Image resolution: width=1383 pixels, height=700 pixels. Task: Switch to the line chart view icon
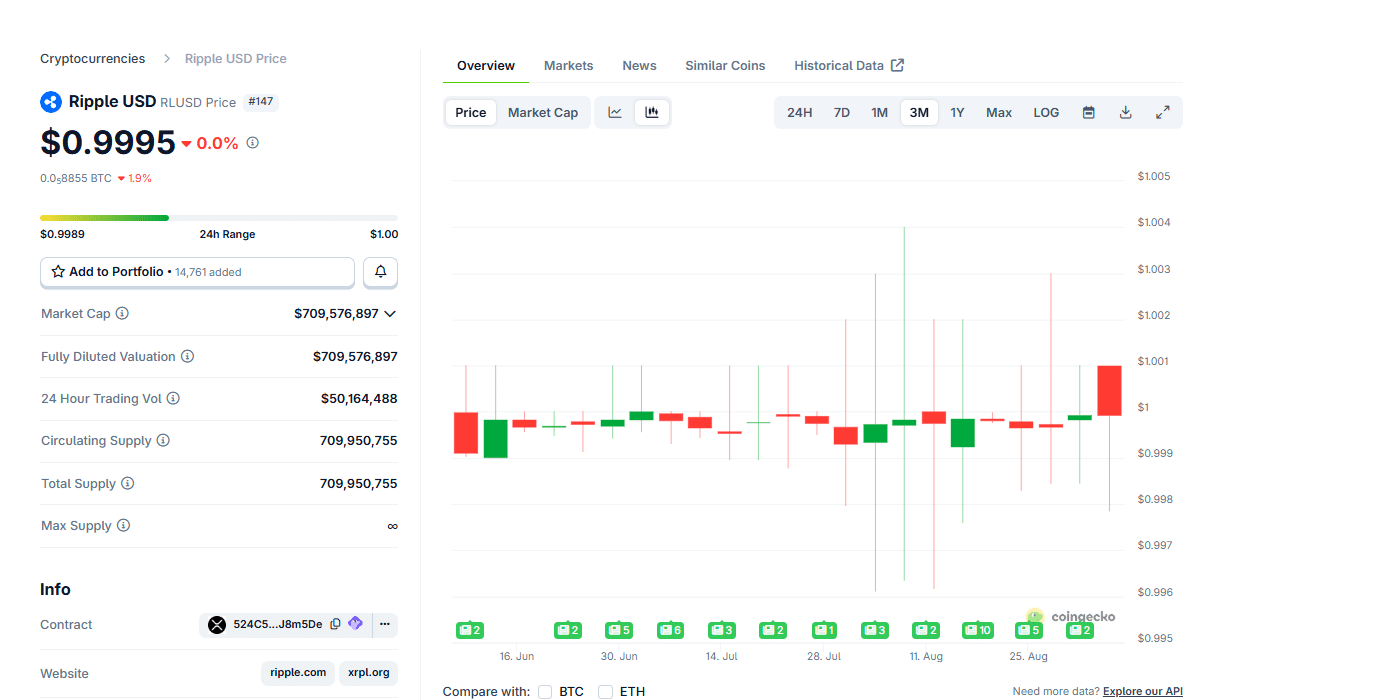click(x=615, y=113)
